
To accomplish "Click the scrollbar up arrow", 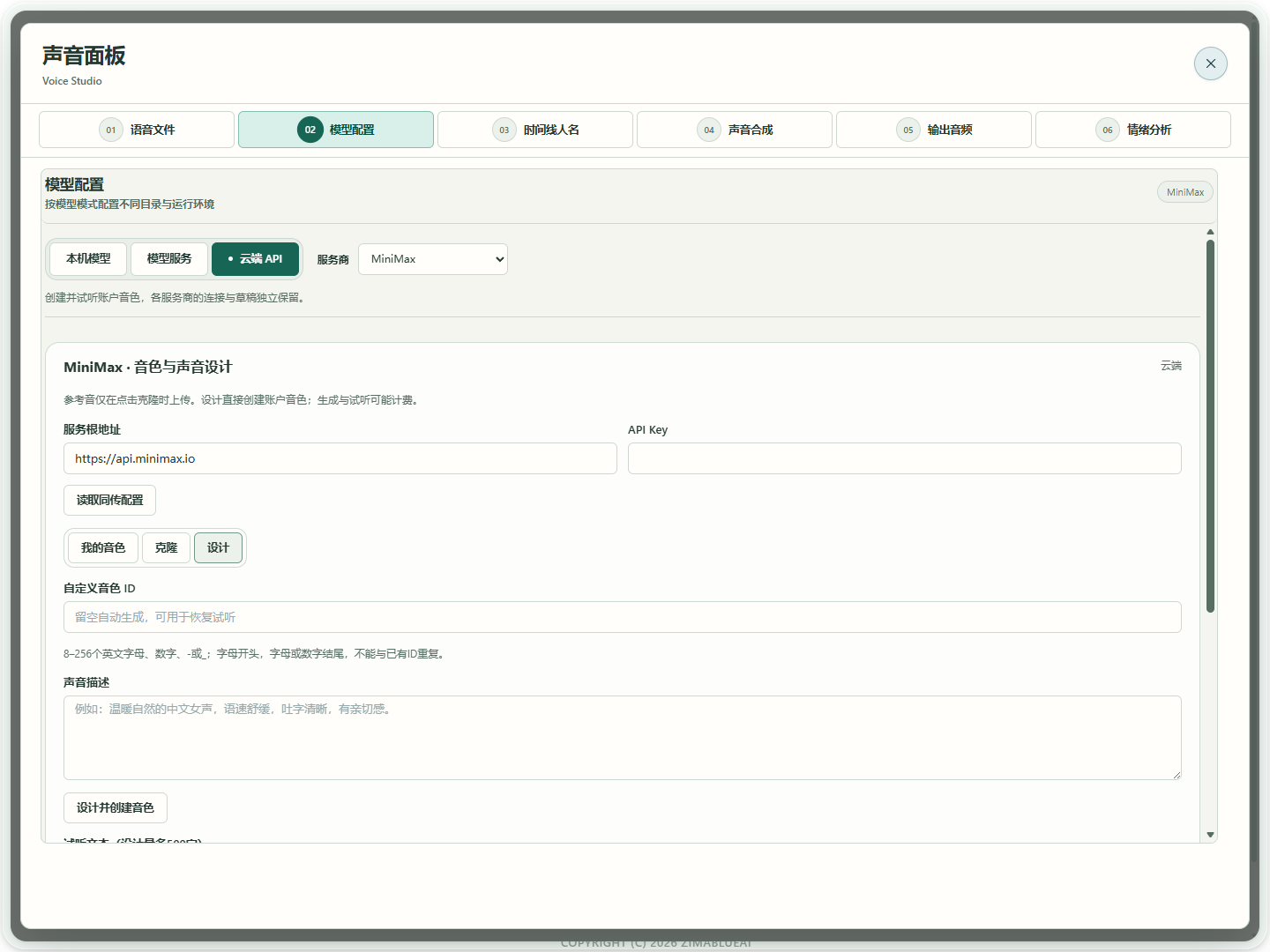I will tap(1210, 232).
